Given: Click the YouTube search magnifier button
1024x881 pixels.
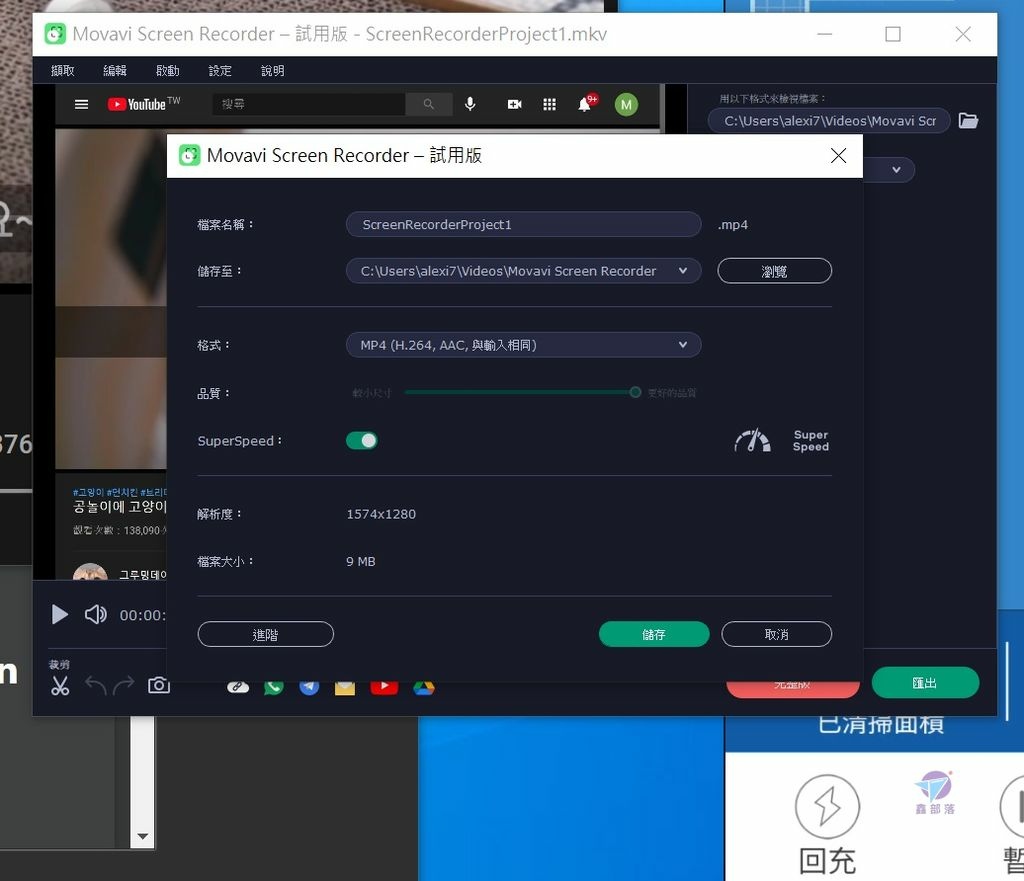Looking at the screenshot, I should coord(428,104).
